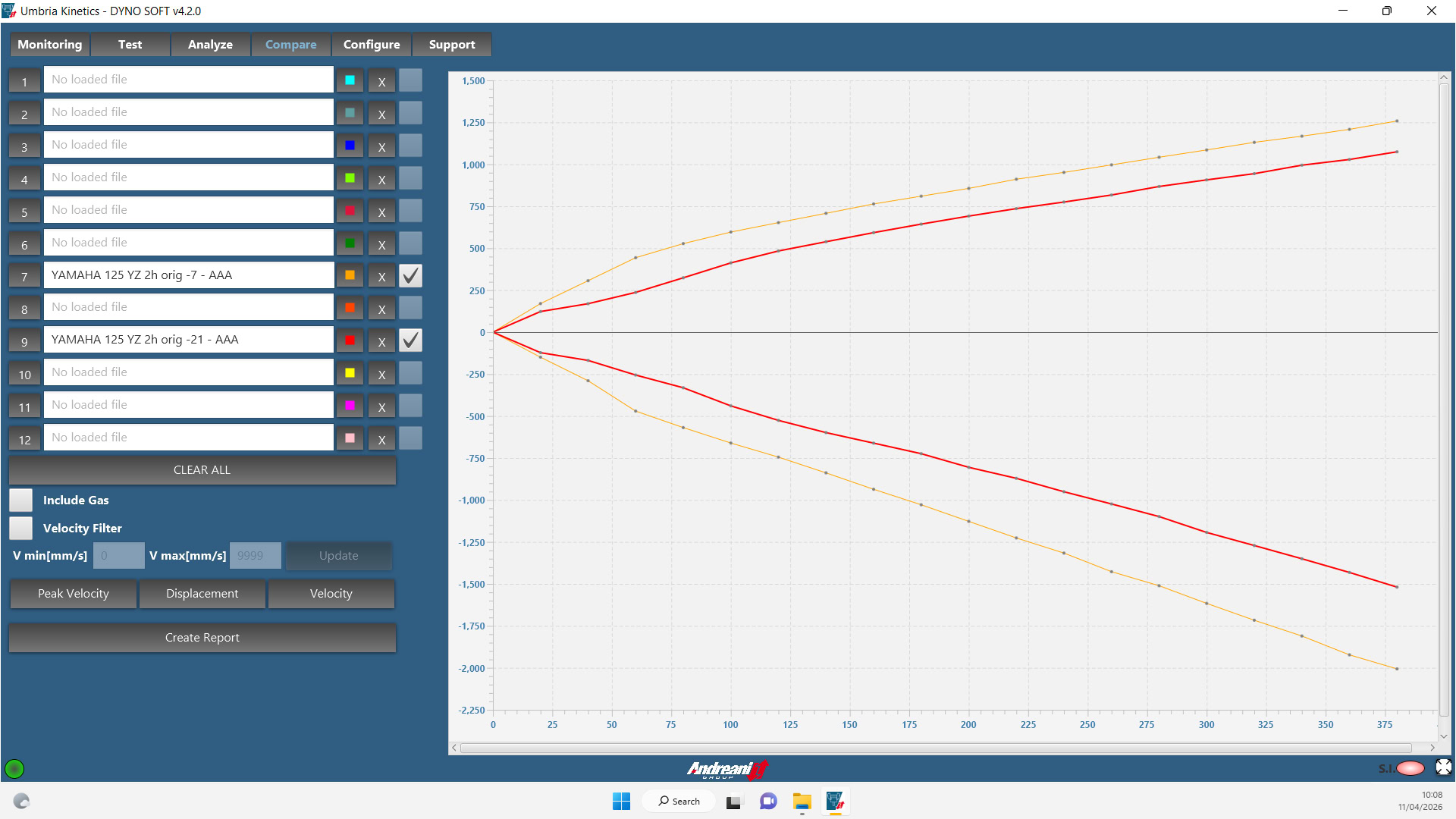This screenshot has height=819, width=1456.
Task: Open the Configure tab
Action: pyautogui.click(x=371, y=45)
